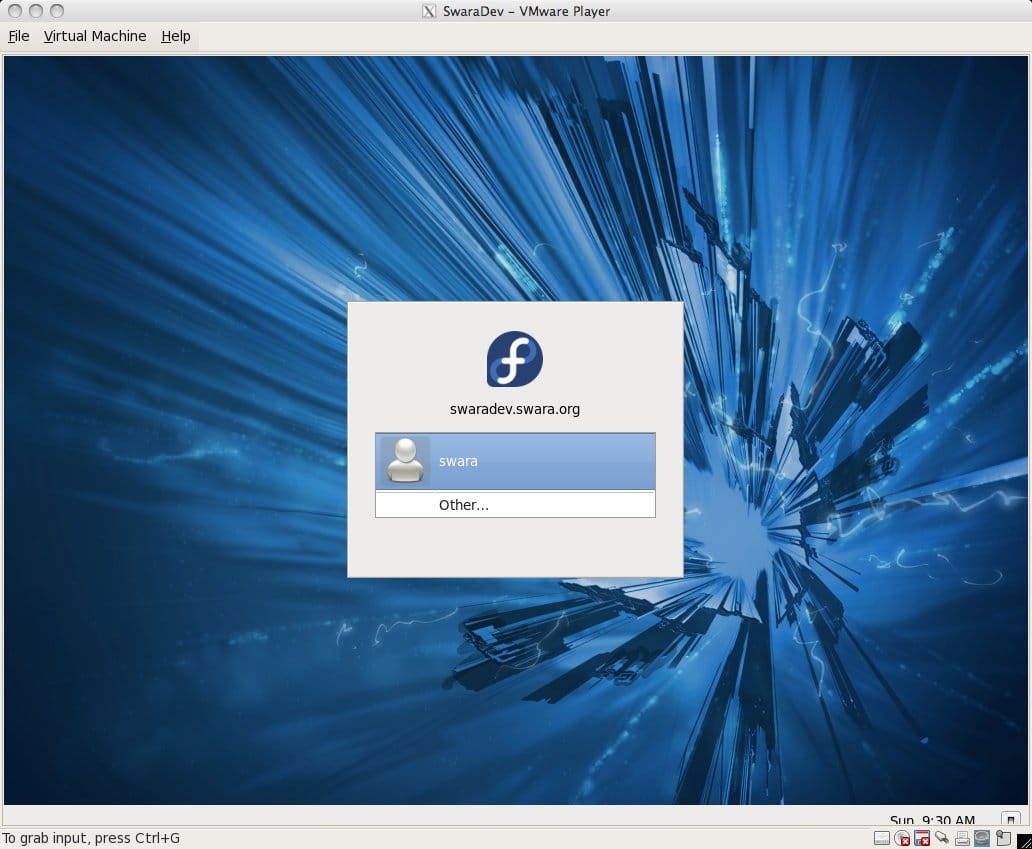This screenshot has width=1032, height=849.
Task: Click the power icon near the clock
Action: pos(1010,818)
